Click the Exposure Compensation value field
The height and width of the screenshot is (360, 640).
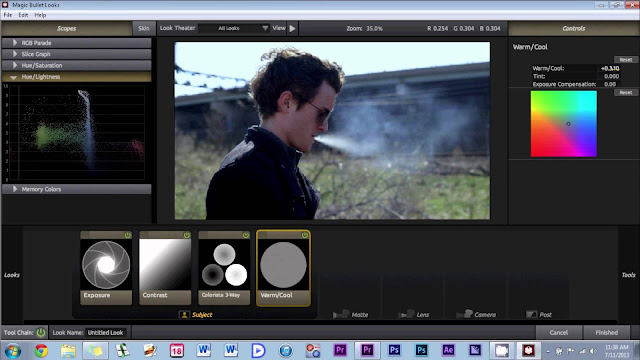[610, 84]
